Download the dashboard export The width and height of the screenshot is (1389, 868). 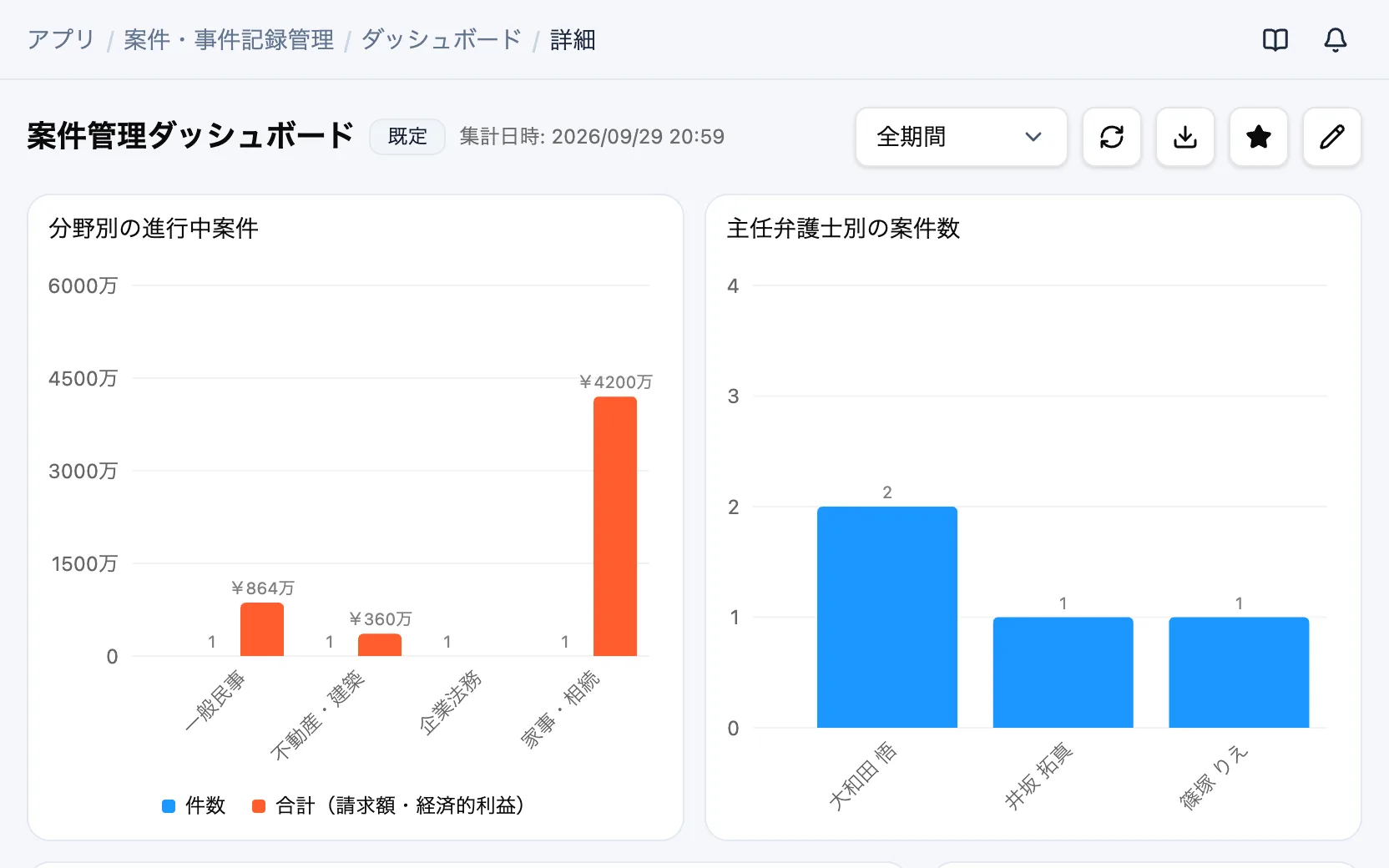point(1185,137)
